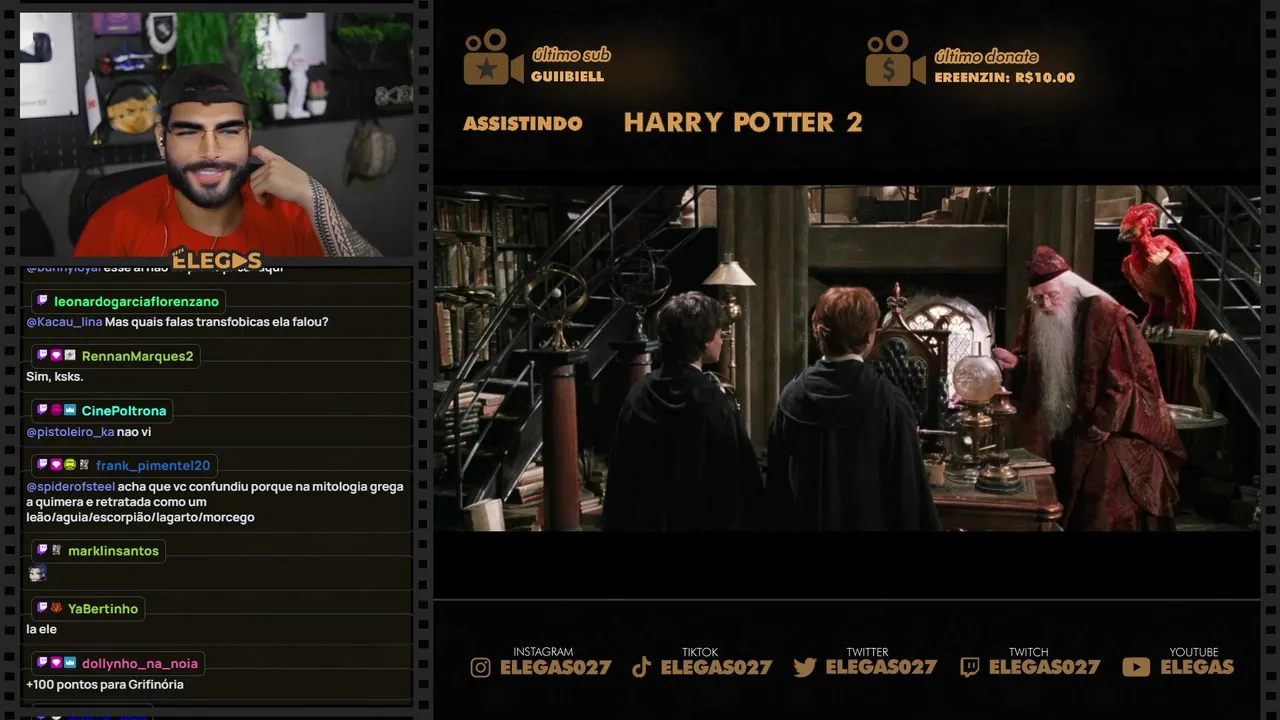Click the Harry Potter movie video frame
Viewport: 1280px width, 720px height.
847,358
